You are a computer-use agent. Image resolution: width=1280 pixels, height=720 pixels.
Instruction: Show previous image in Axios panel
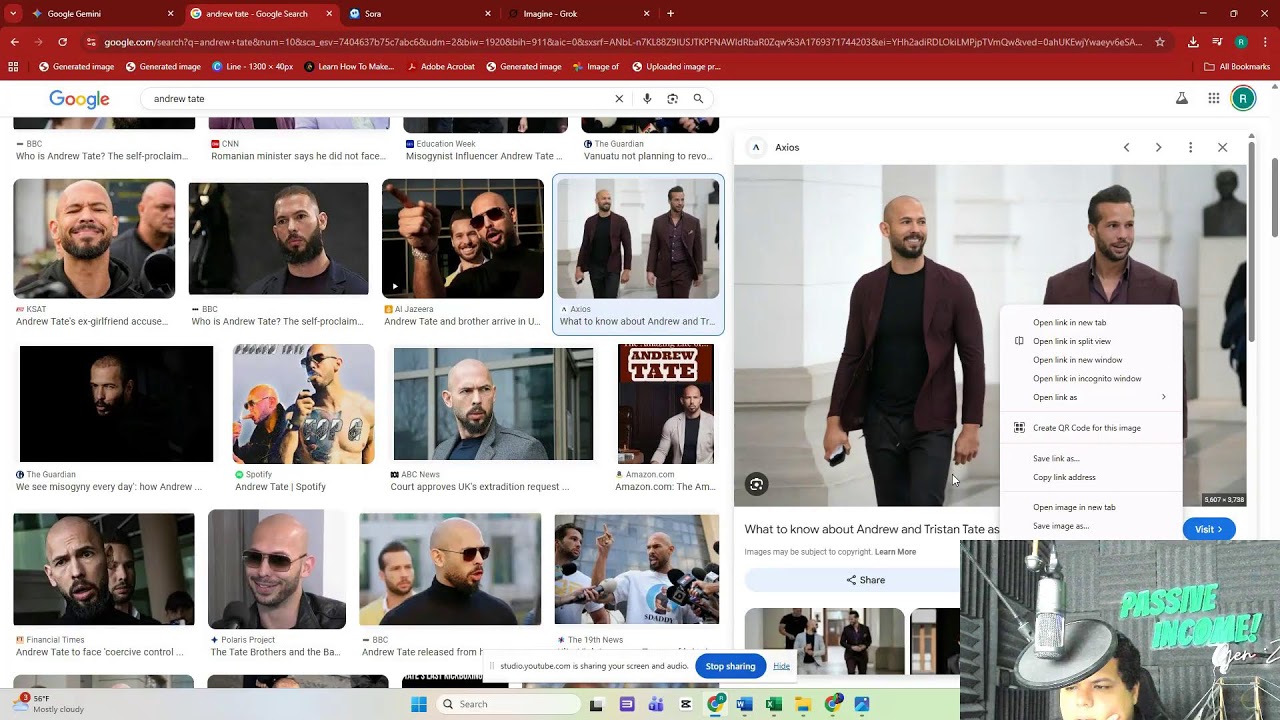tap(1126, 147)
